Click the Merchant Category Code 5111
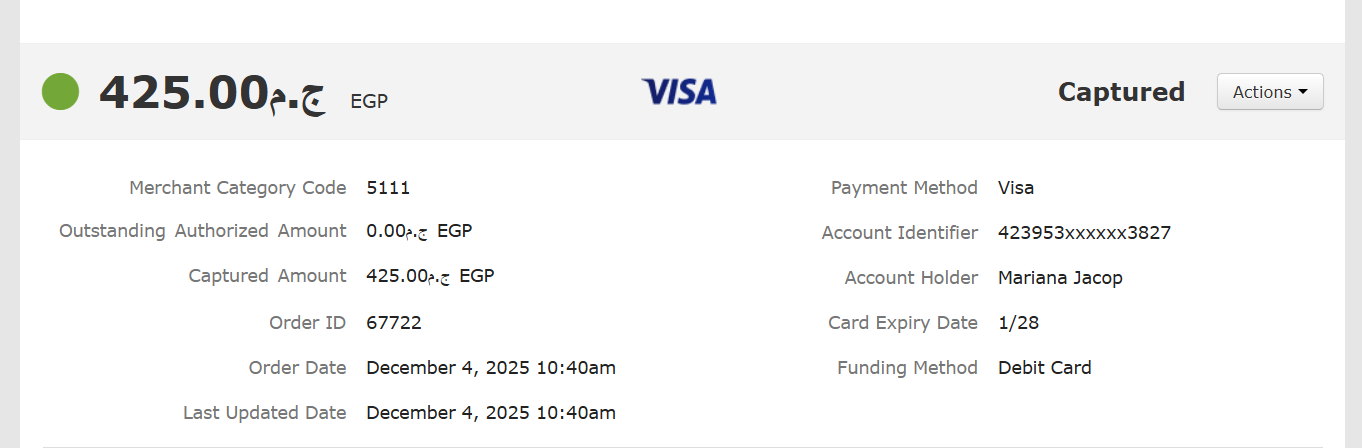The width and height of the screenshot is (1362, 448). click(x=388, y=188)
